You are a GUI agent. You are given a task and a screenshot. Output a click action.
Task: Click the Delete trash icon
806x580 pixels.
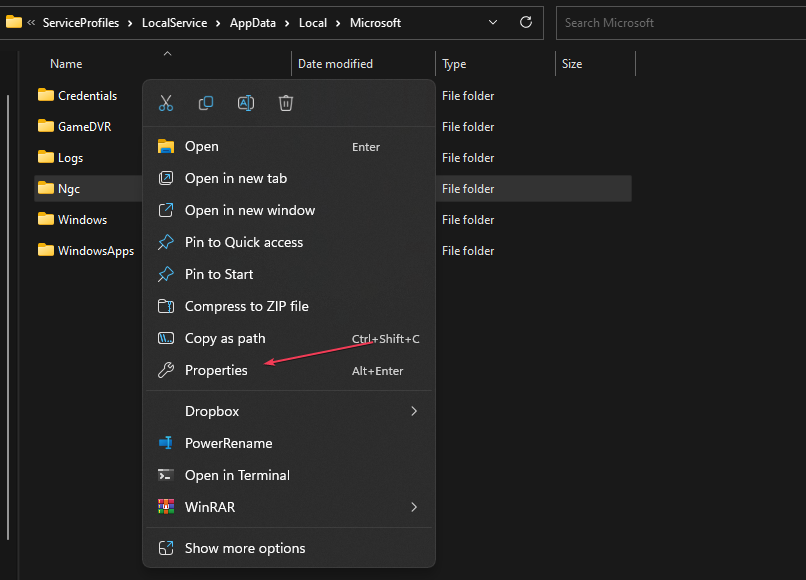286,103
